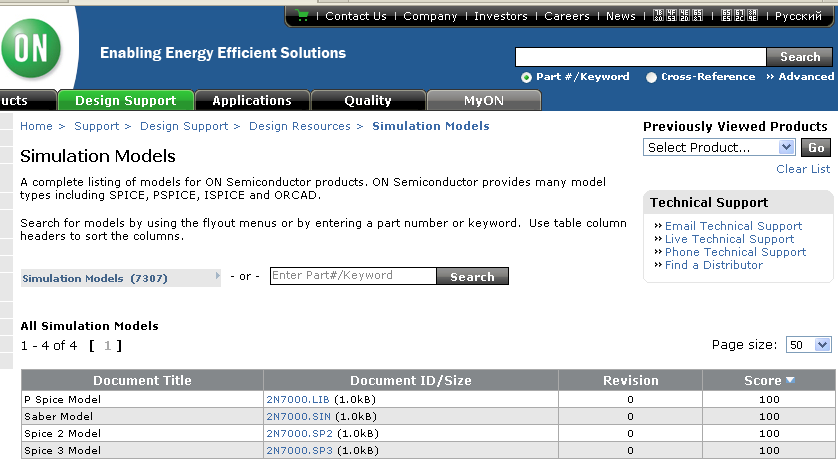Image resolution: width=838 pixels, height=467 pixels.
Task: Open Live Technical Support link
Action: pos(730,239)
